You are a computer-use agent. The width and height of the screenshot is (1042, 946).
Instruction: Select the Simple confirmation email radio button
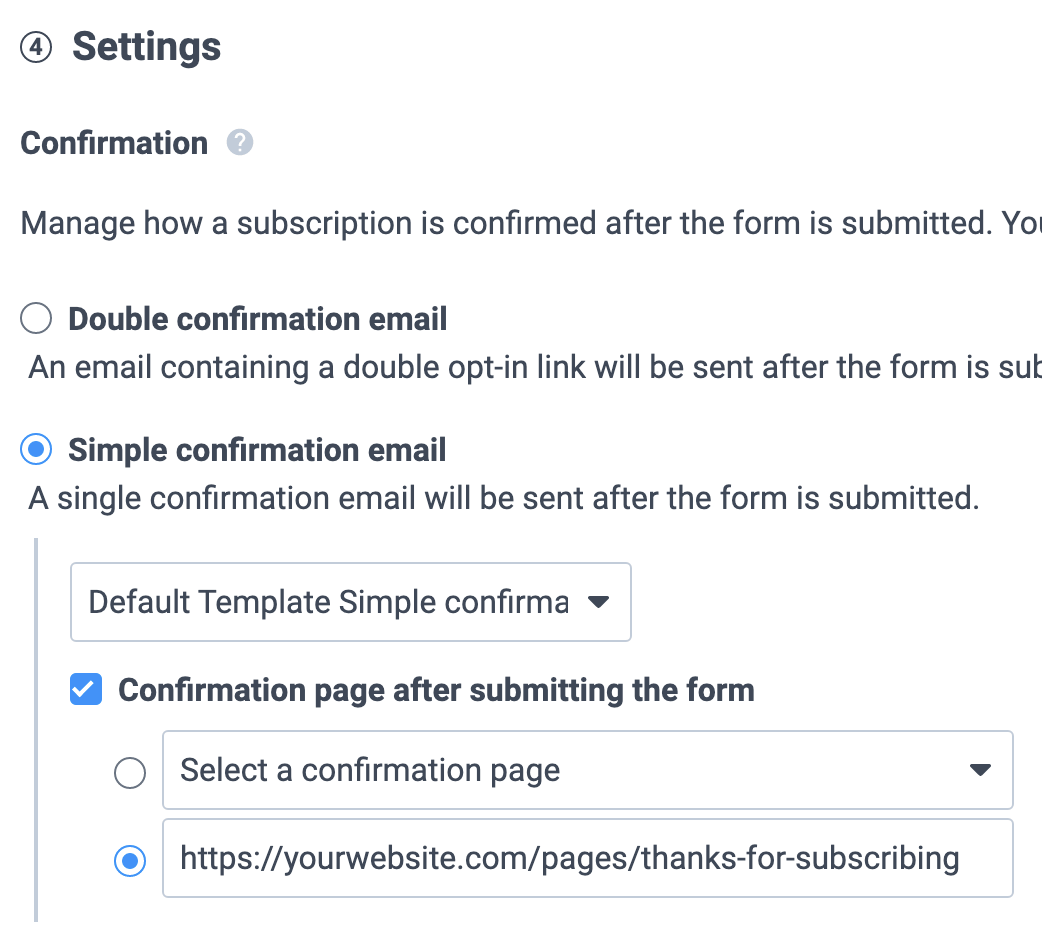[x=36, y=450]
